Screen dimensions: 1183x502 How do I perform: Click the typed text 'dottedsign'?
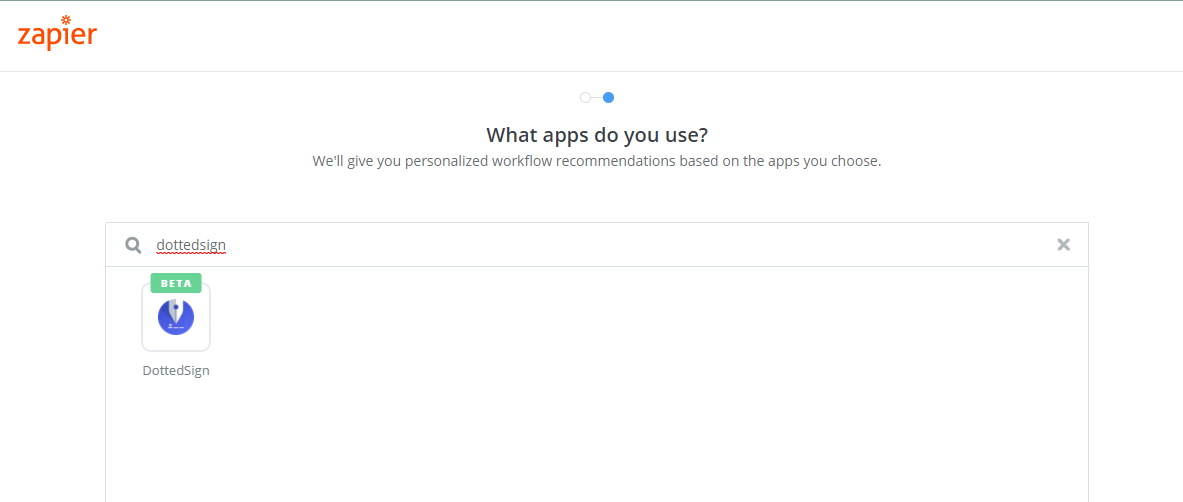click(x=191, y=245)
